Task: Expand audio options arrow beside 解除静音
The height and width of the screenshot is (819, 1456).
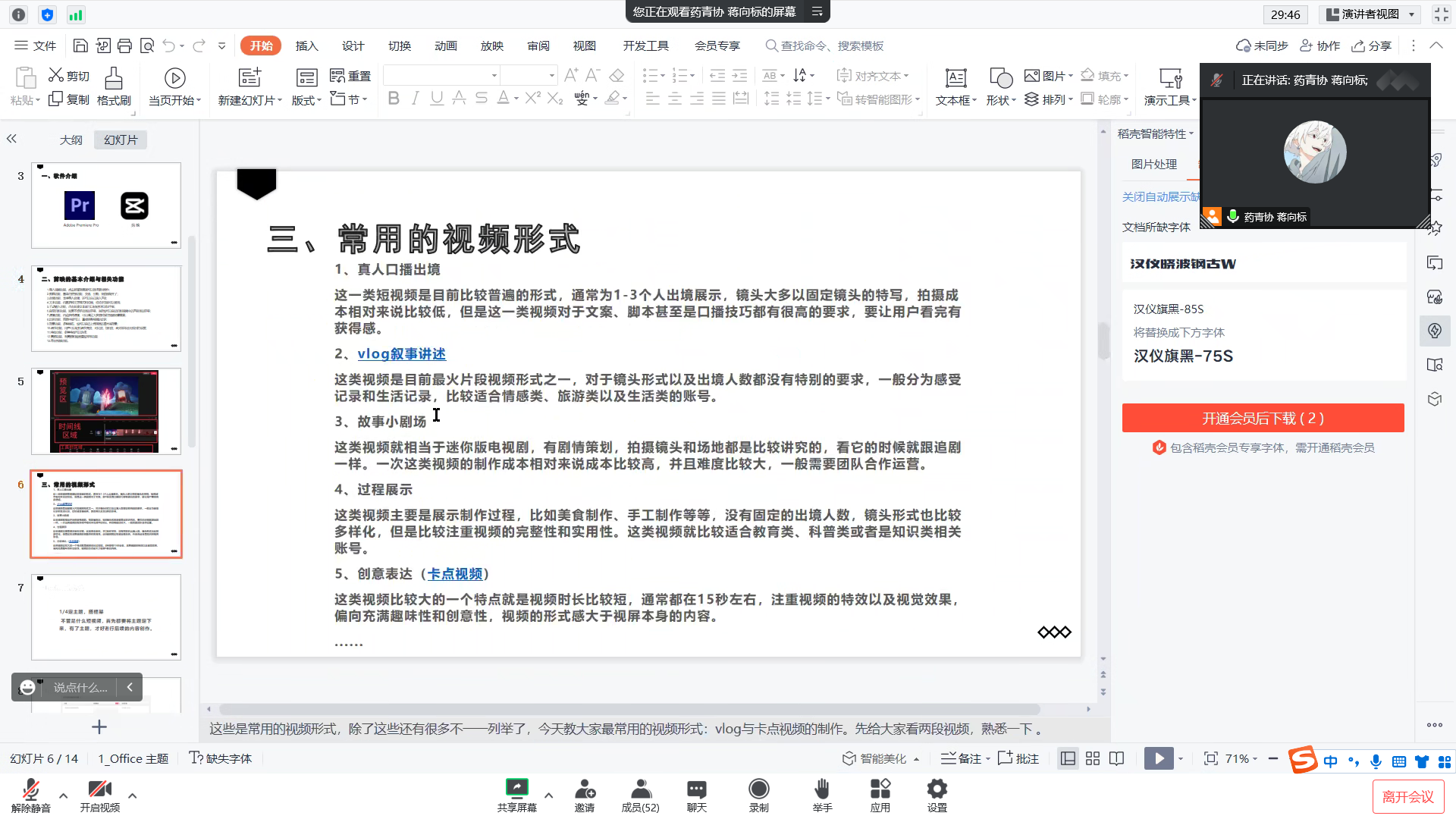Action: (63, 795)
